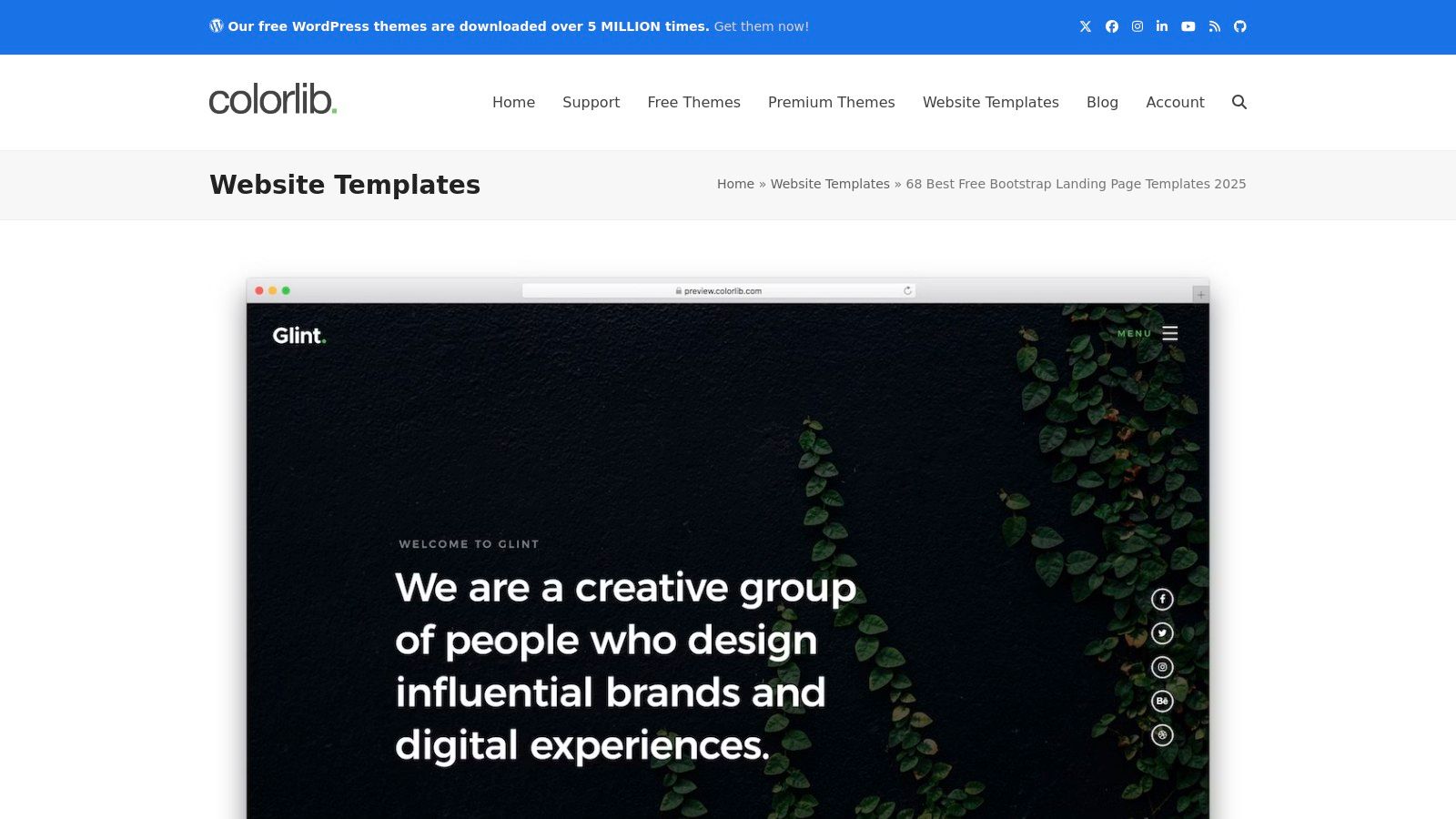Click the Get them now link

(760, 26)
